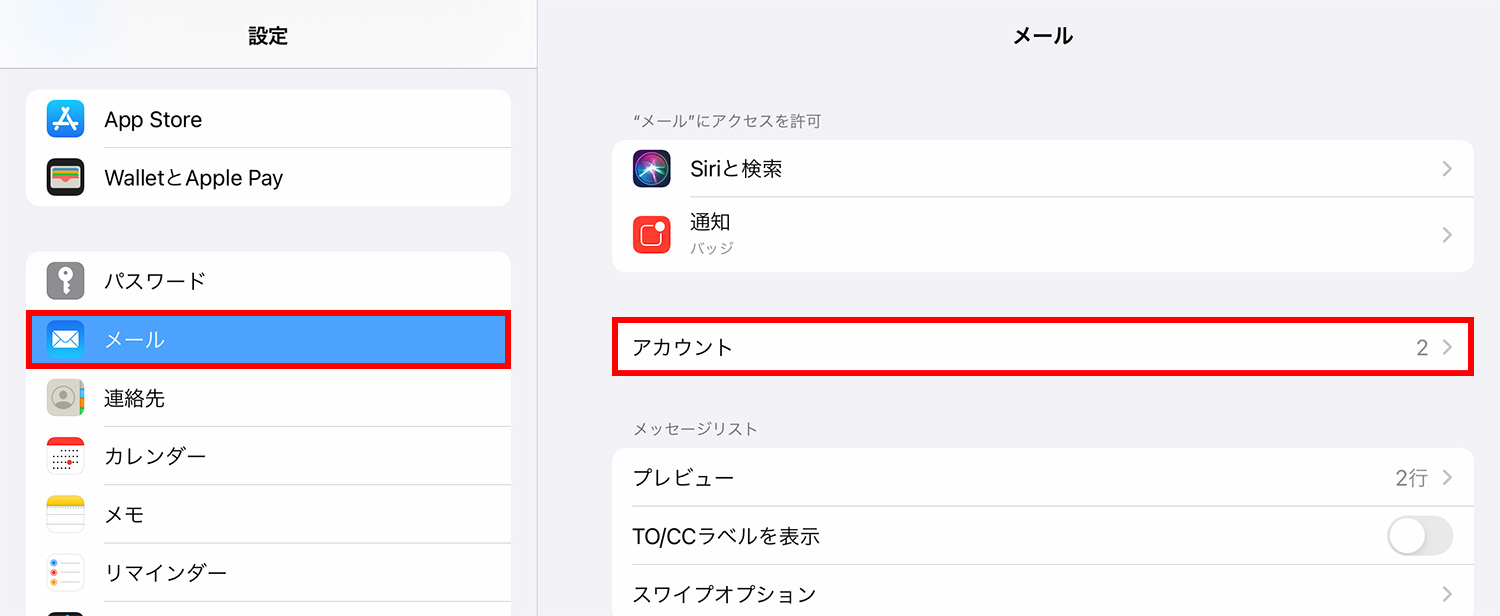Open the App Store icon in sidebar

pyautogui.click(x=66, y=119)
